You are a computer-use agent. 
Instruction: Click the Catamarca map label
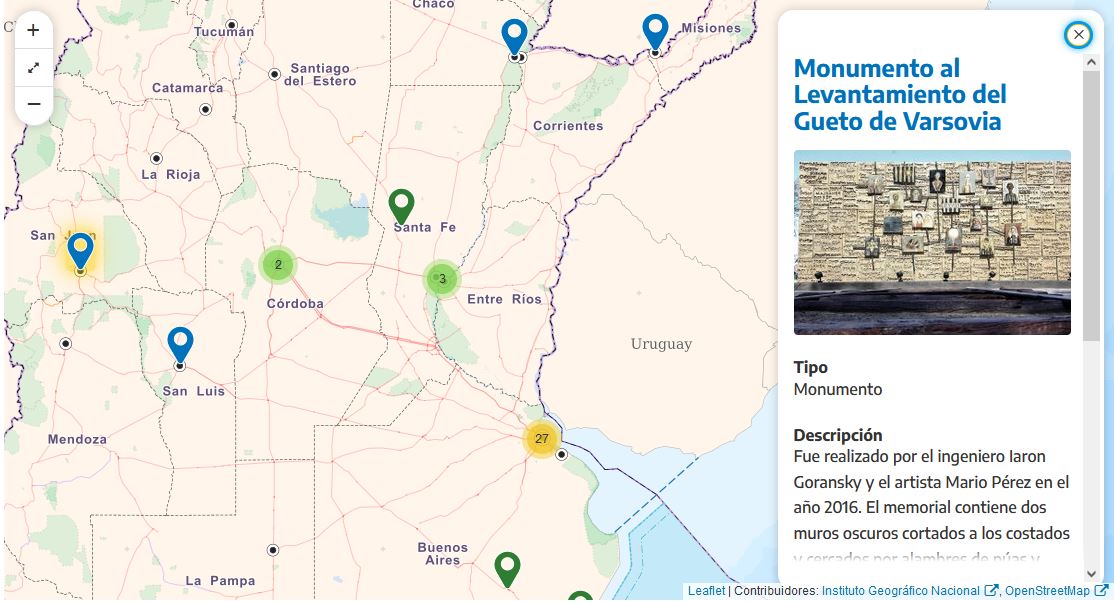point(188,88)
